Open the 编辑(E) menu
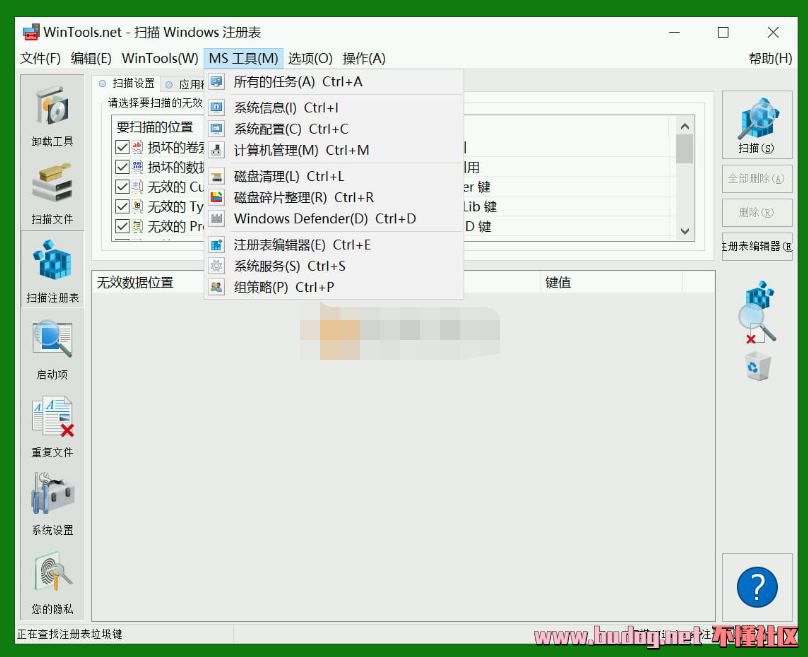Screen dimensions: 808x657 coord(91,58)
